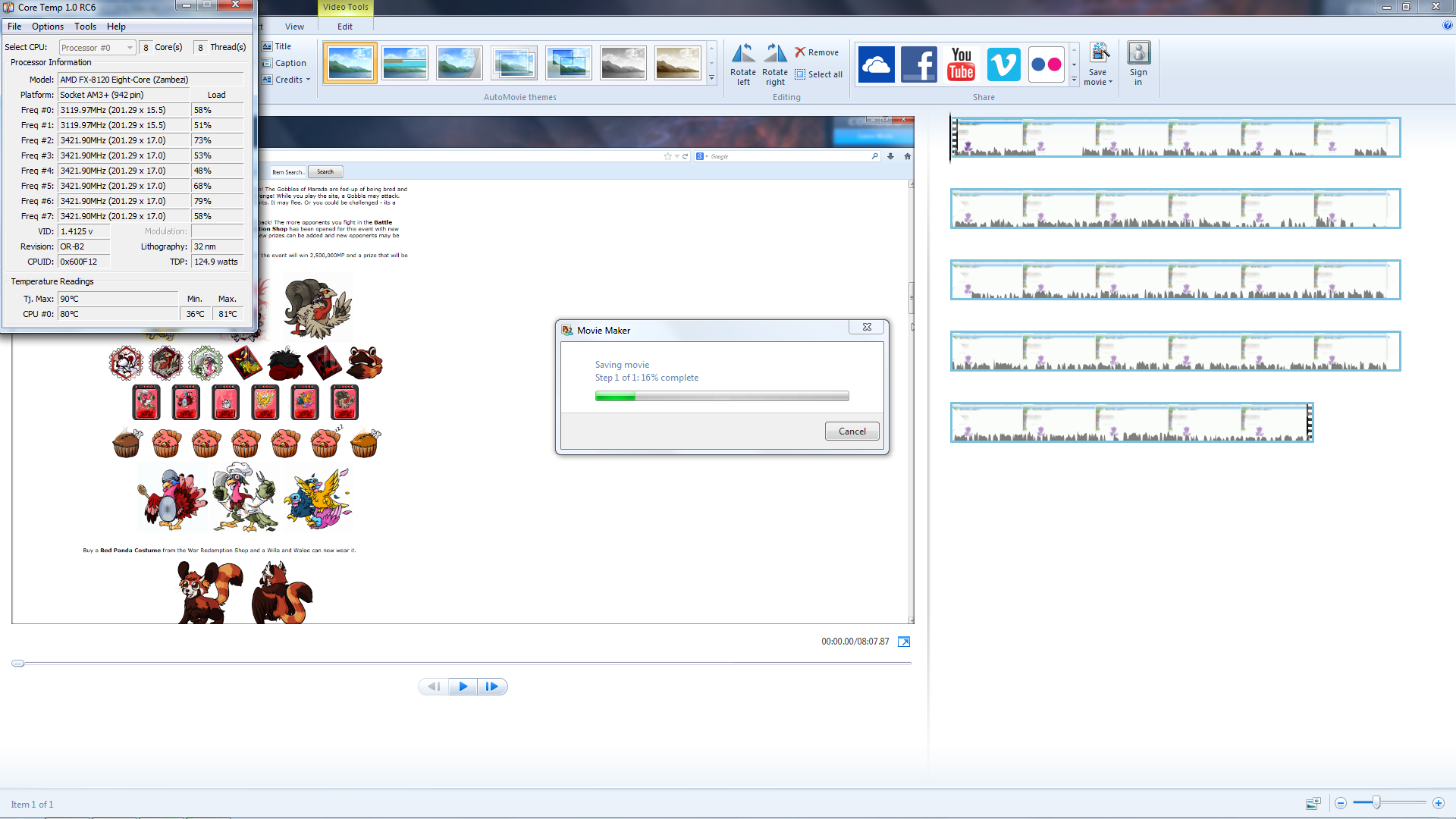
Task: Click the Sign in icon
Action: [x=1138, y=53]
